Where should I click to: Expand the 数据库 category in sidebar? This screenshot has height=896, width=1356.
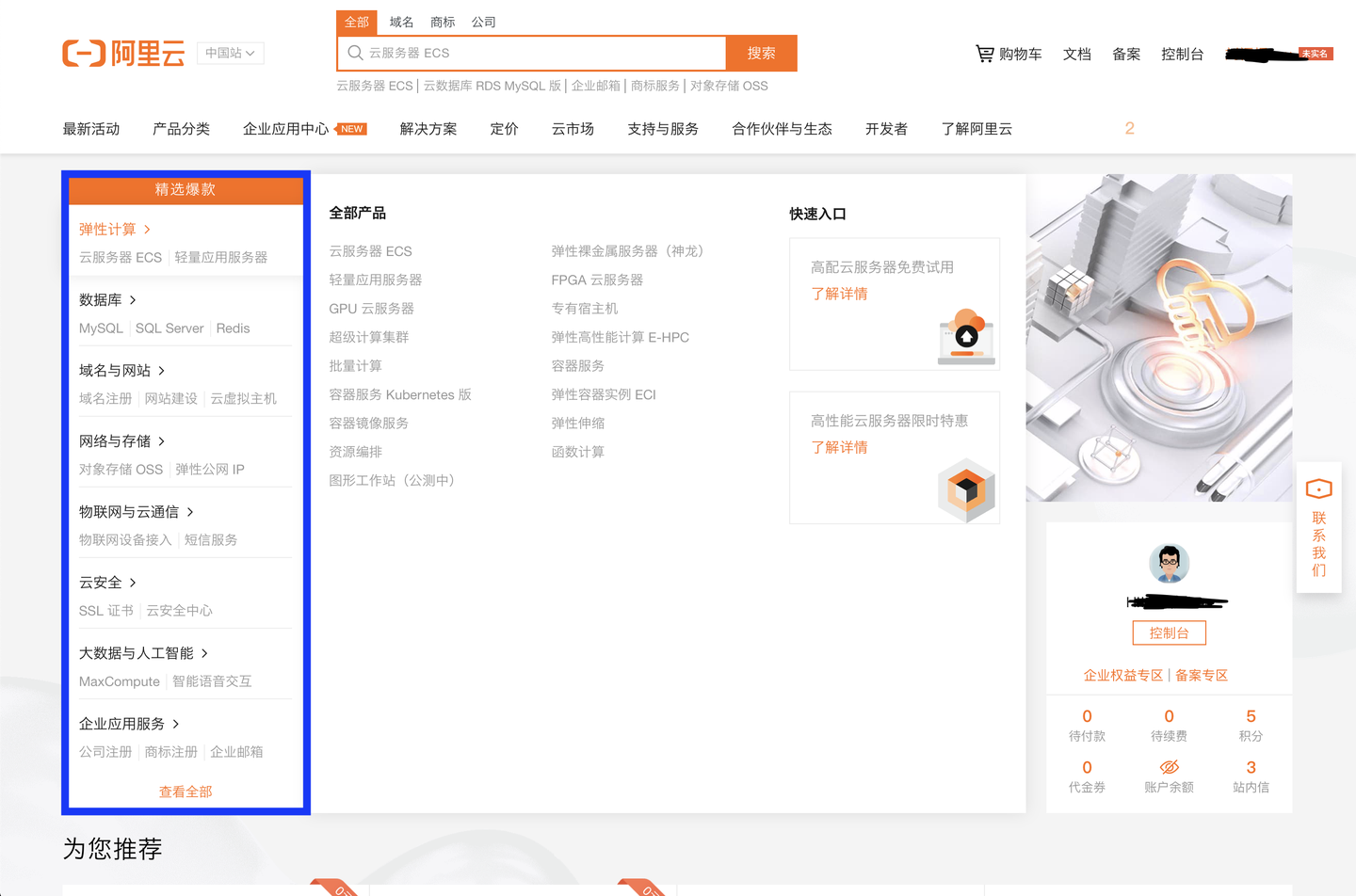point(101,299)
